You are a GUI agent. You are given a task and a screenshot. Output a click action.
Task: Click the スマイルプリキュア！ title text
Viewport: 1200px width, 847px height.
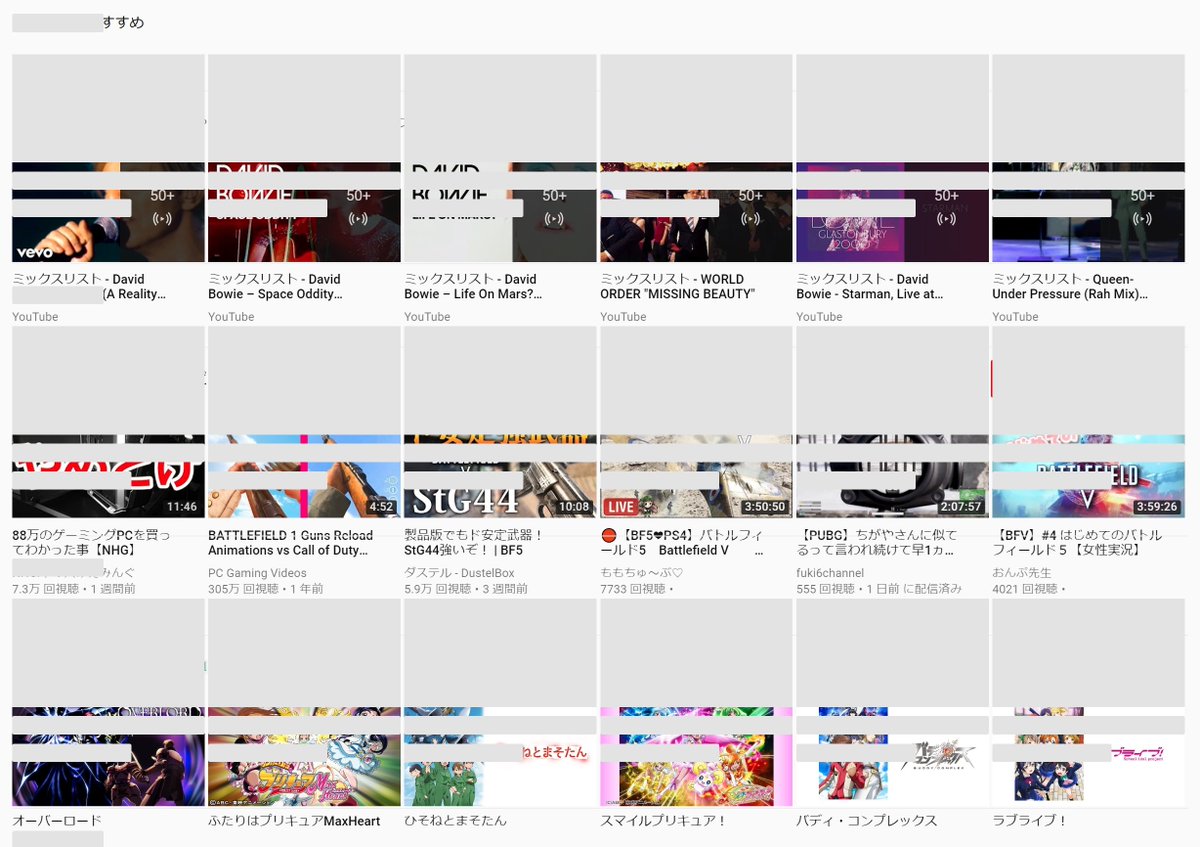click(663, 821)
